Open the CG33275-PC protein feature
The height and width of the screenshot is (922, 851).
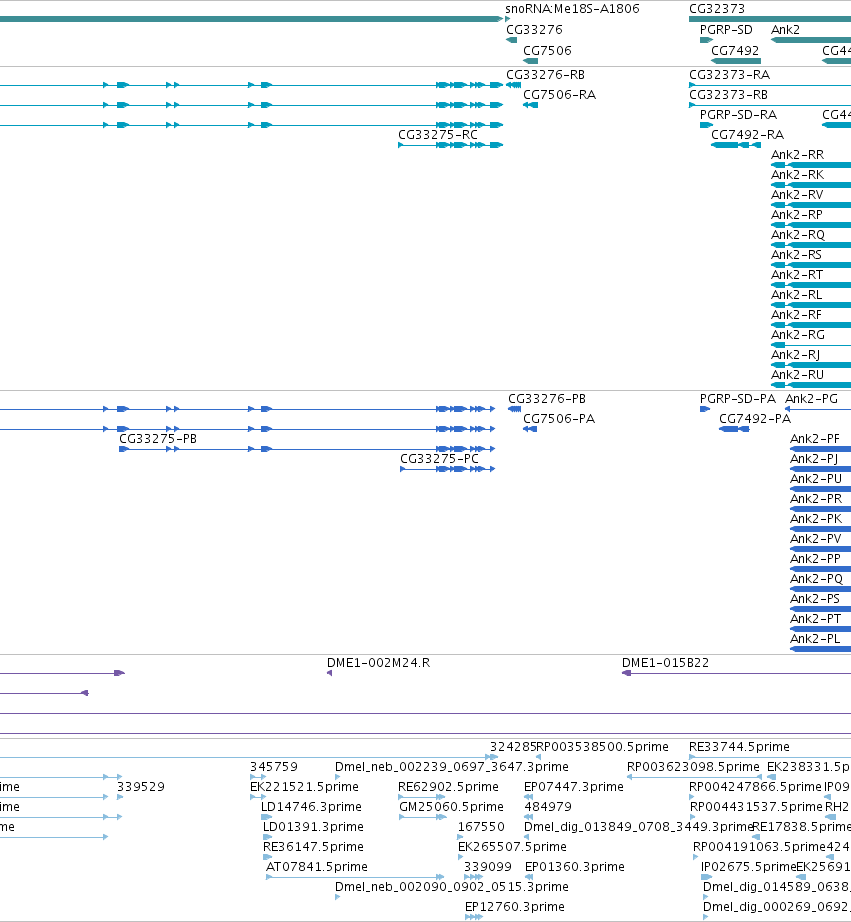tap(448, 469)
